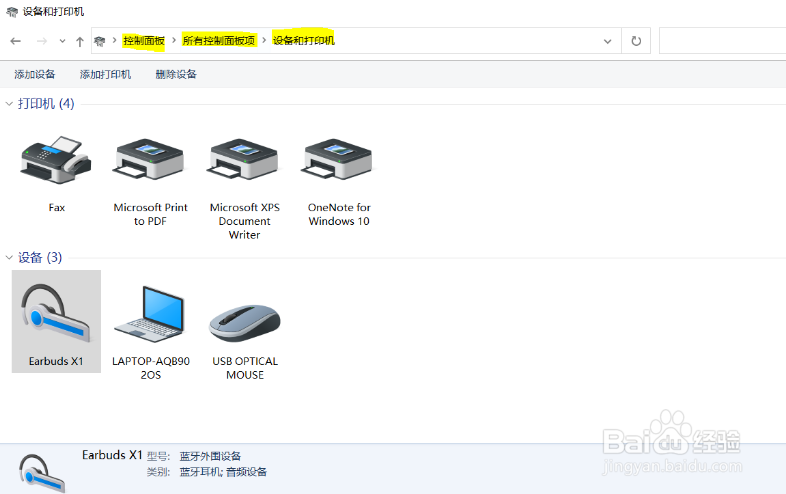Go back with the left arrow
This screenshot has height=494, width=786.
point(16,41)
